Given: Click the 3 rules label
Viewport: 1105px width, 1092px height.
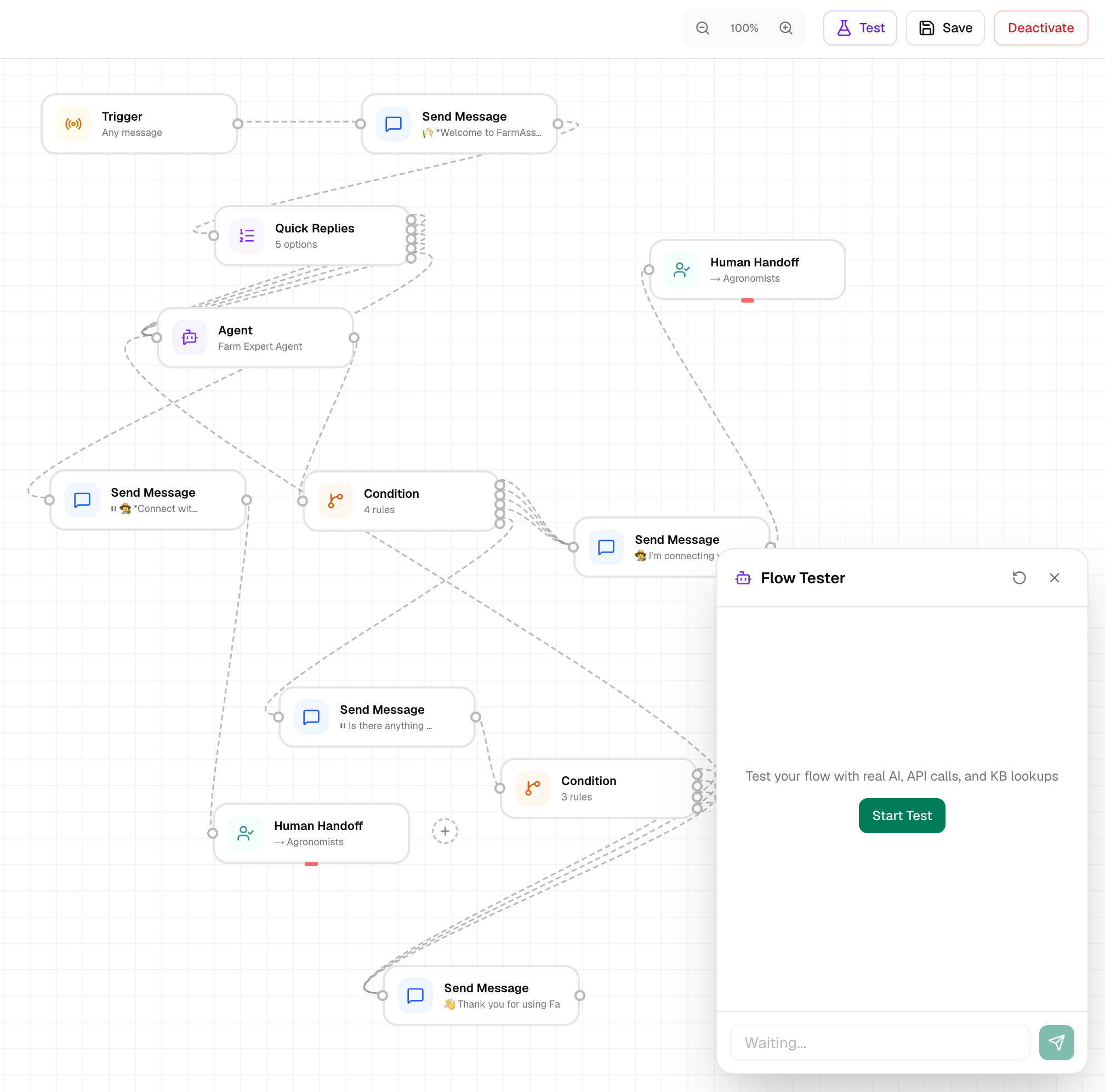Looking at the screenshot, I should point(577,797).
